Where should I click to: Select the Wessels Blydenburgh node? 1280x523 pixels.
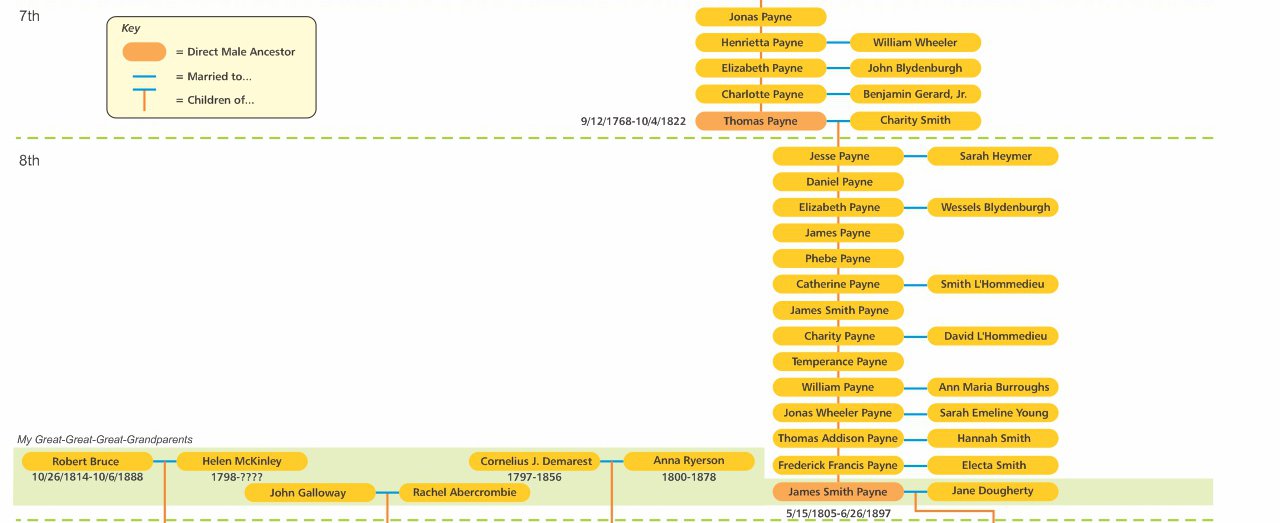(x=993, y=208)
